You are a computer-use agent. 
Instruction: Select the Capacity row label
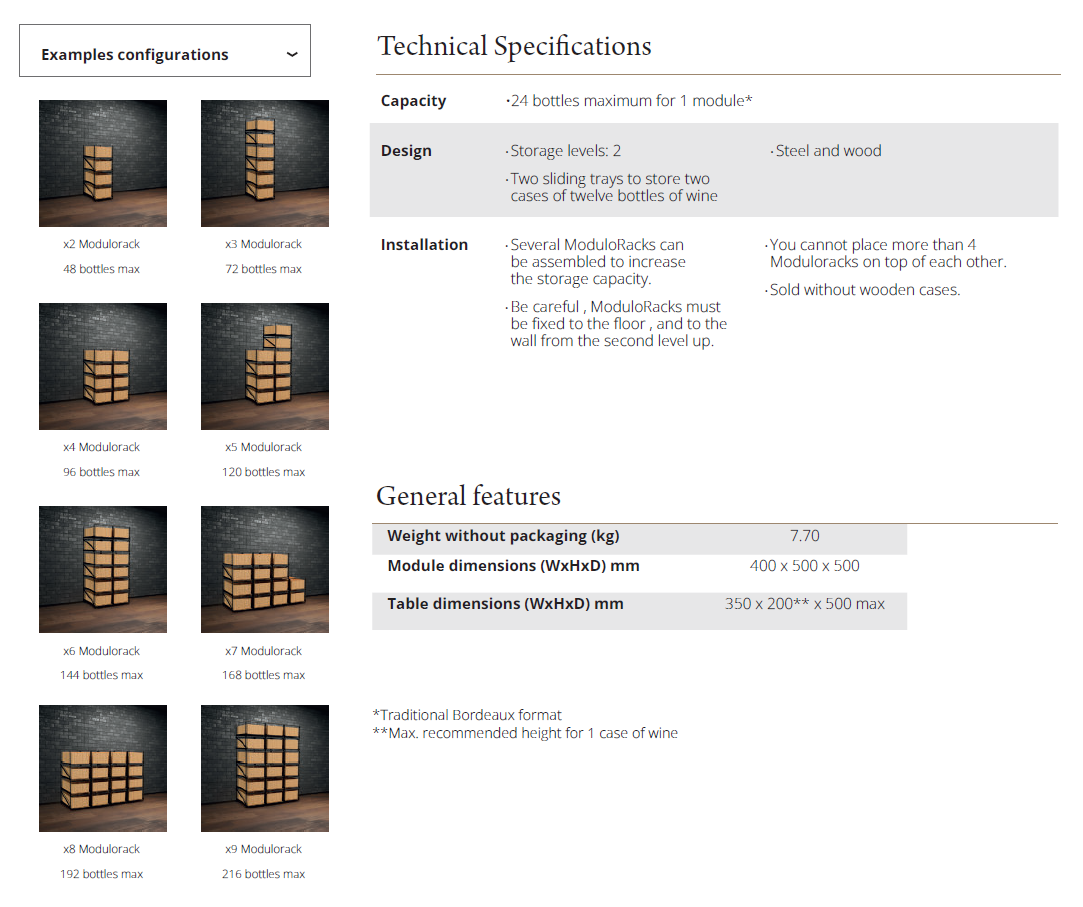(413, 101)
